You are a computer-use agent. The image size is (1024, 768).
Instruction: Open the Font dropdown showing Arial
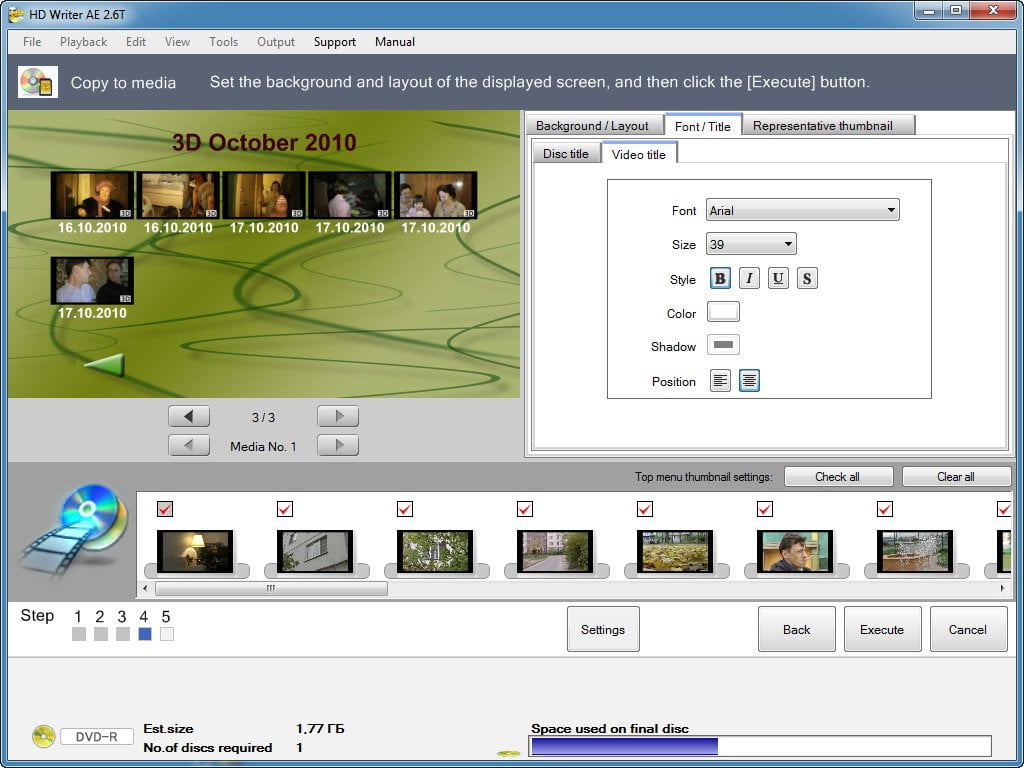(x=803, y=210)
